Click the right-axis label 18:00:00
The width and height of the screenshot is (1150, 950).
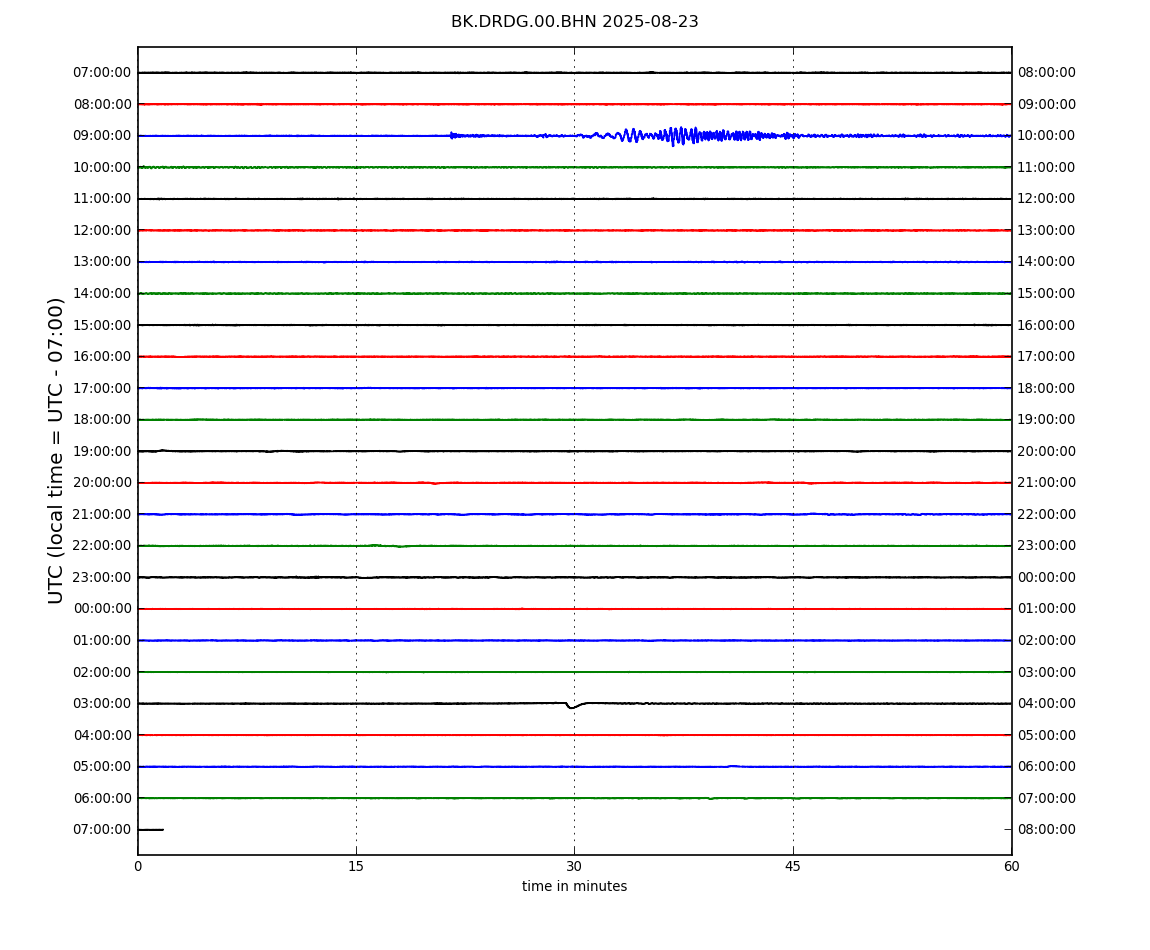pyautogui.click(x=1047, y=388)
